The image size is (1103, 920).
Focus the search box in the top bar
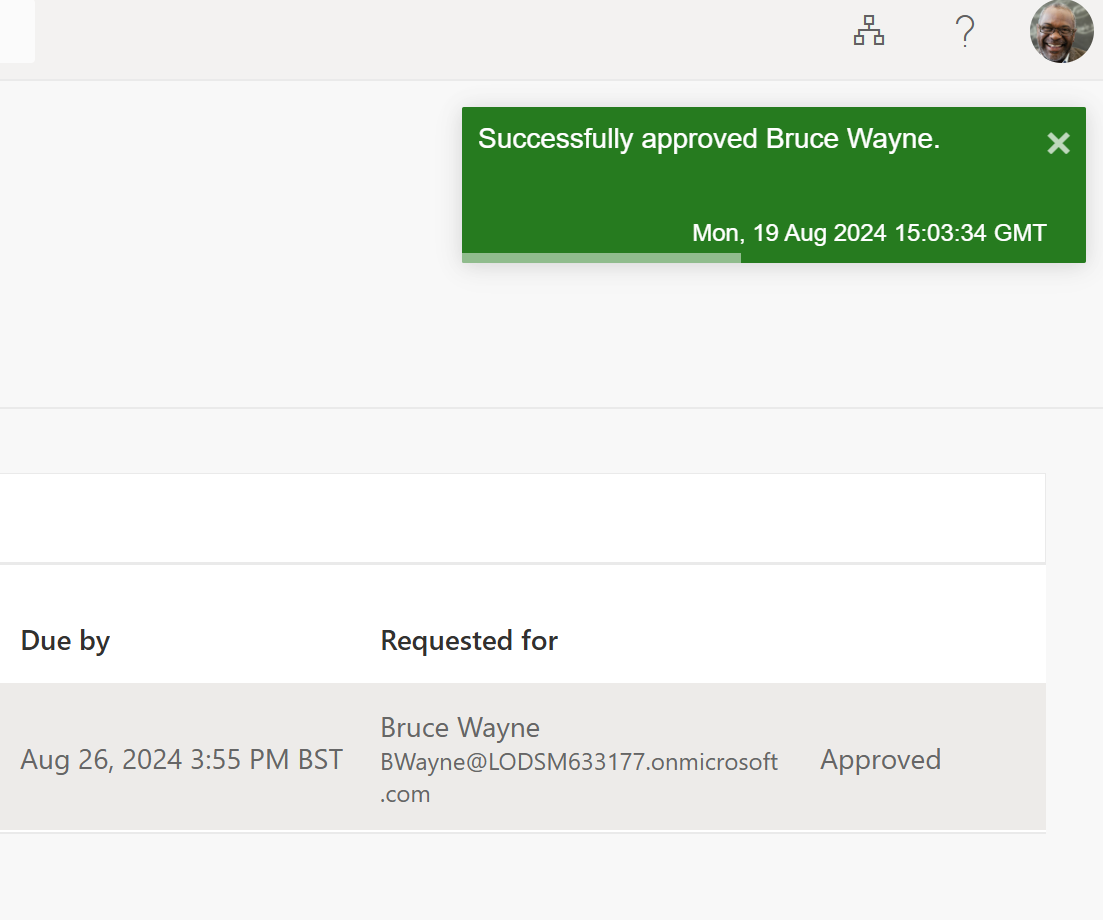16,32
